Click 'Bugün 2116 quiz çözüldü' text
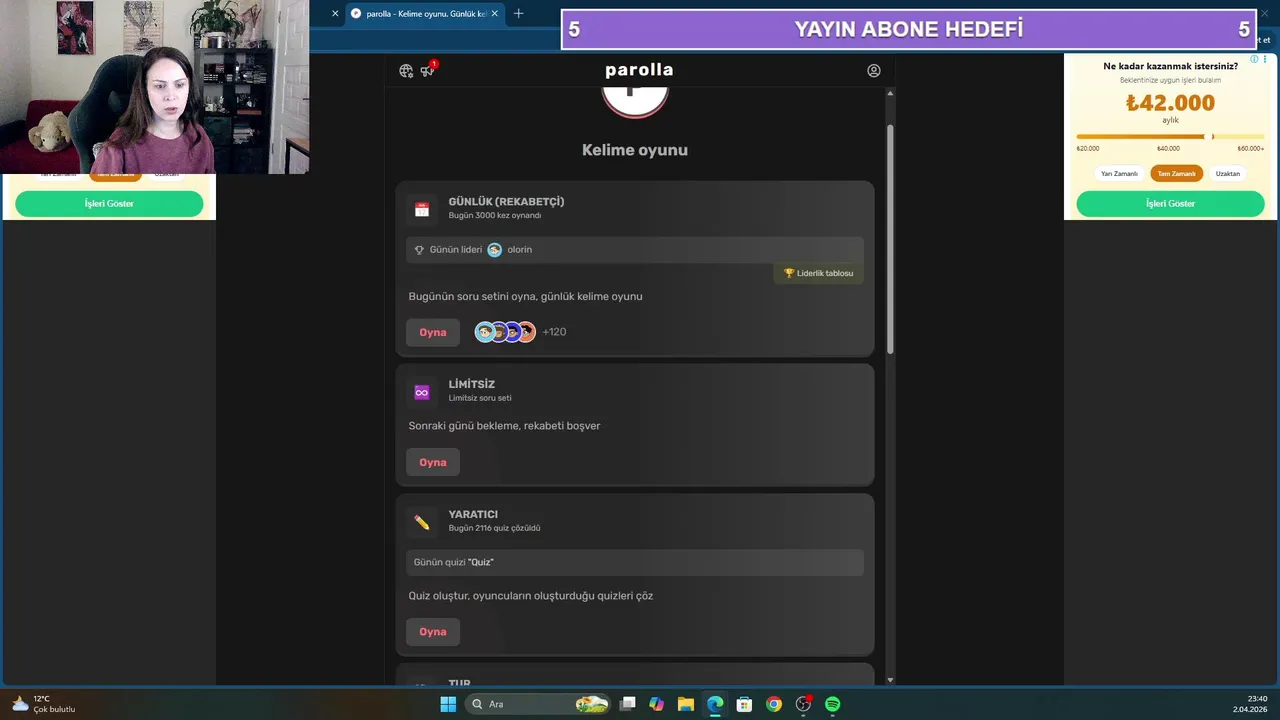 [494, 528]
